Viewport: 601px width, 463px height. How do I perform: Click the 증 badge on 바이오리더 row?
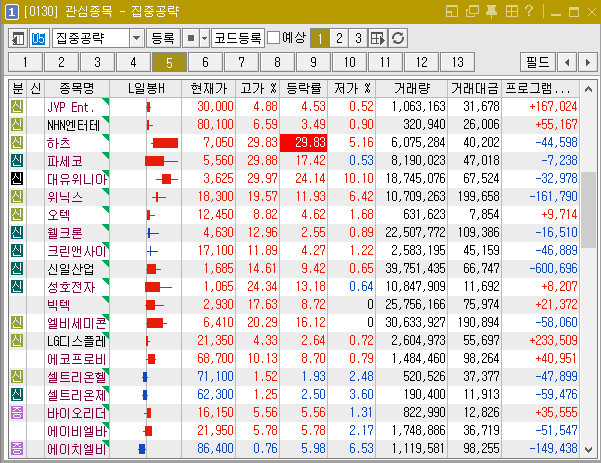[17, 412]
